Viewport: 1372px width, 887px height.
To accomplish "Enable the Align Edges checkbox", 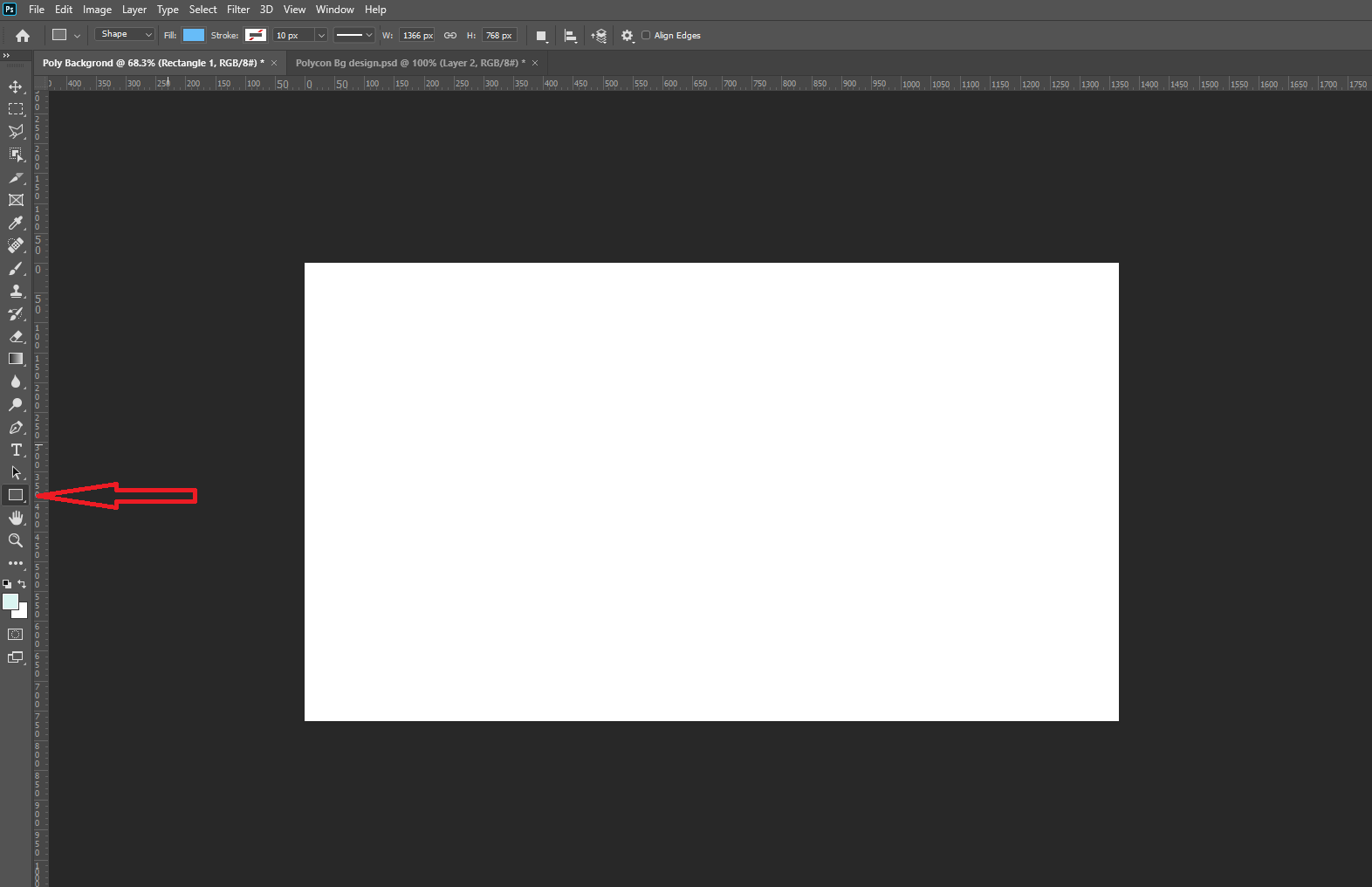I will coord(646,36).
